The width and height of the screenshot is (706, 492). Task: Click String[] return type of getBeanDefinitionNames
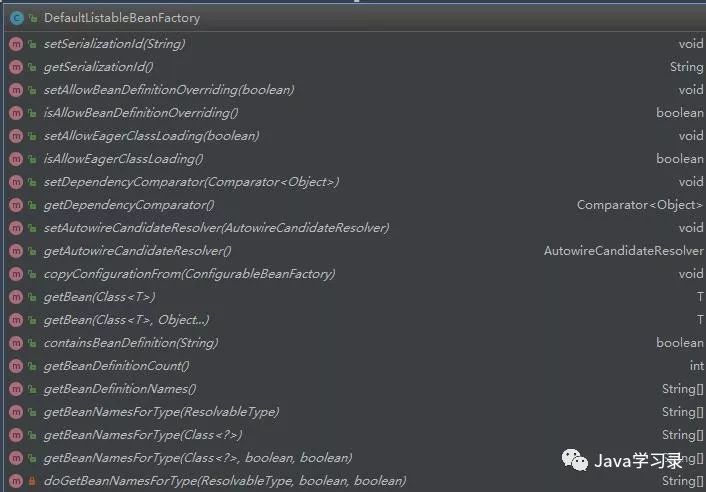click(683, 389)
